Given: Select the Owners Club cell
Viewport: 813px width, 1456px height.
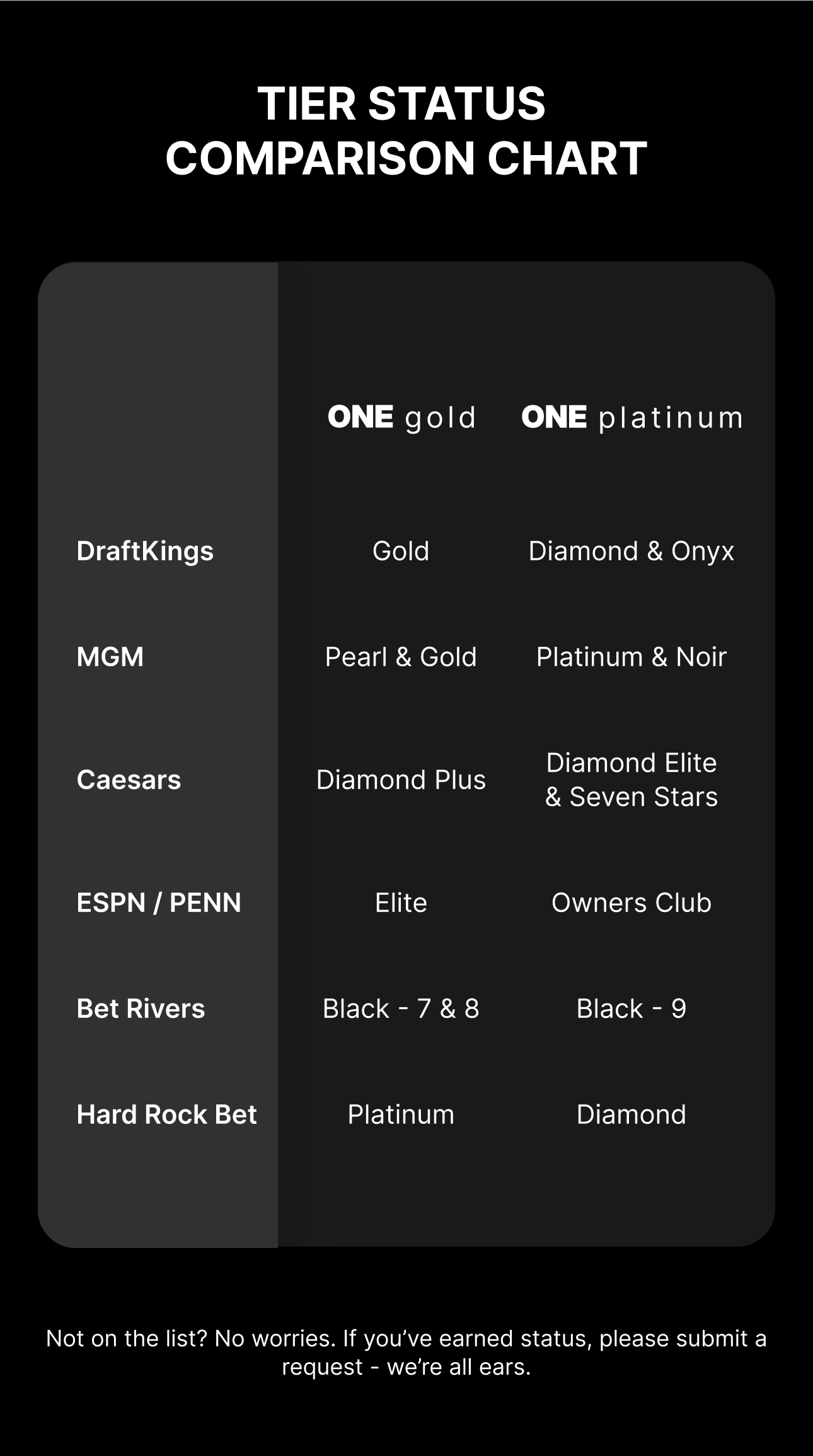Looking at the screenshot, I should [x=631, y=903].
